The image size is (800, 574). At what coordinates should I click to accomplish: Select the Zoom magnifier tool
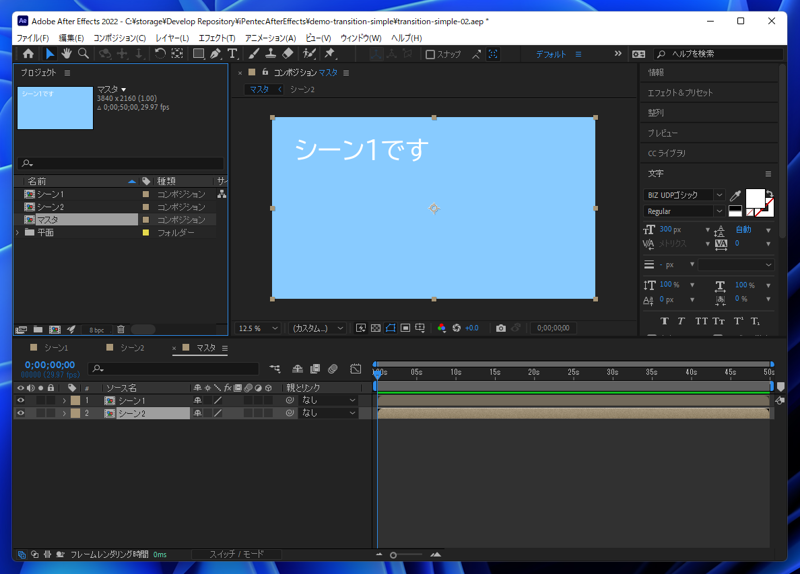coord(84,54)
